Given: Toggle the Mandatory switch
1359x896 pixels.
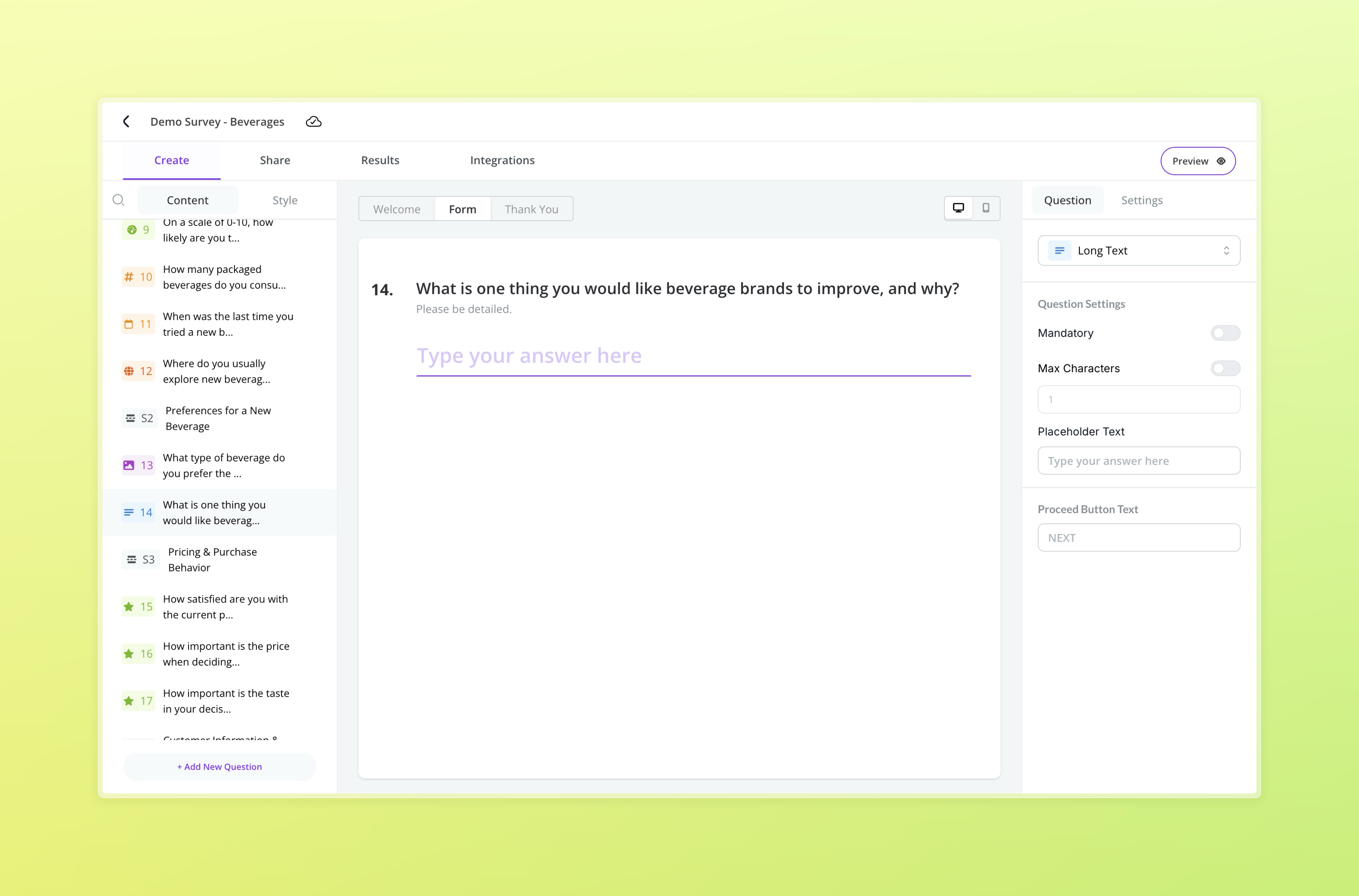Looking at the screenshot, I should (x=1225, y=333).
